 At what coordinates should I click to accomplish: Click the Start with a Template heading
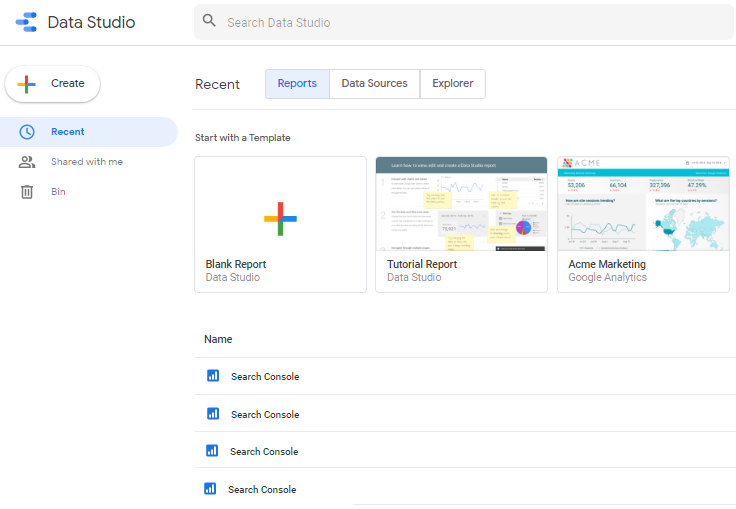(243, 138)
